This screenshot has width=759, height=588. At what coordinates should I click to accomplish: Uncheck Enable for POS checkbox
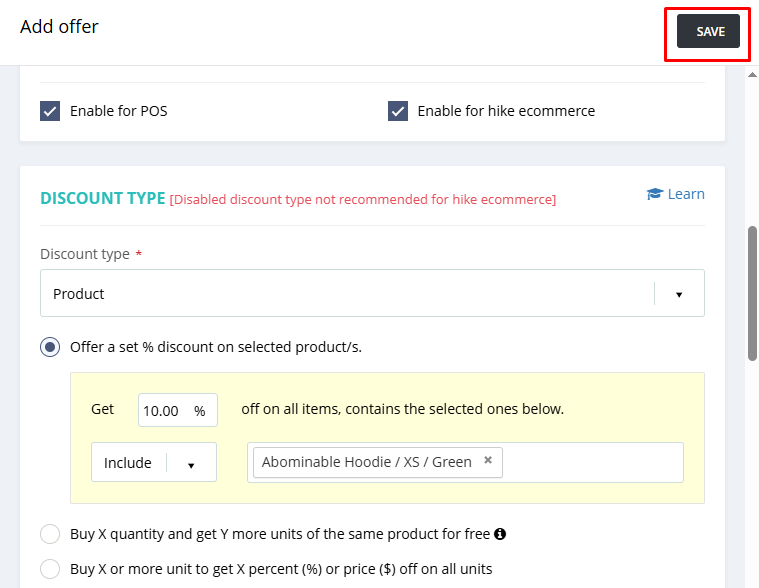tap(50, 111)
